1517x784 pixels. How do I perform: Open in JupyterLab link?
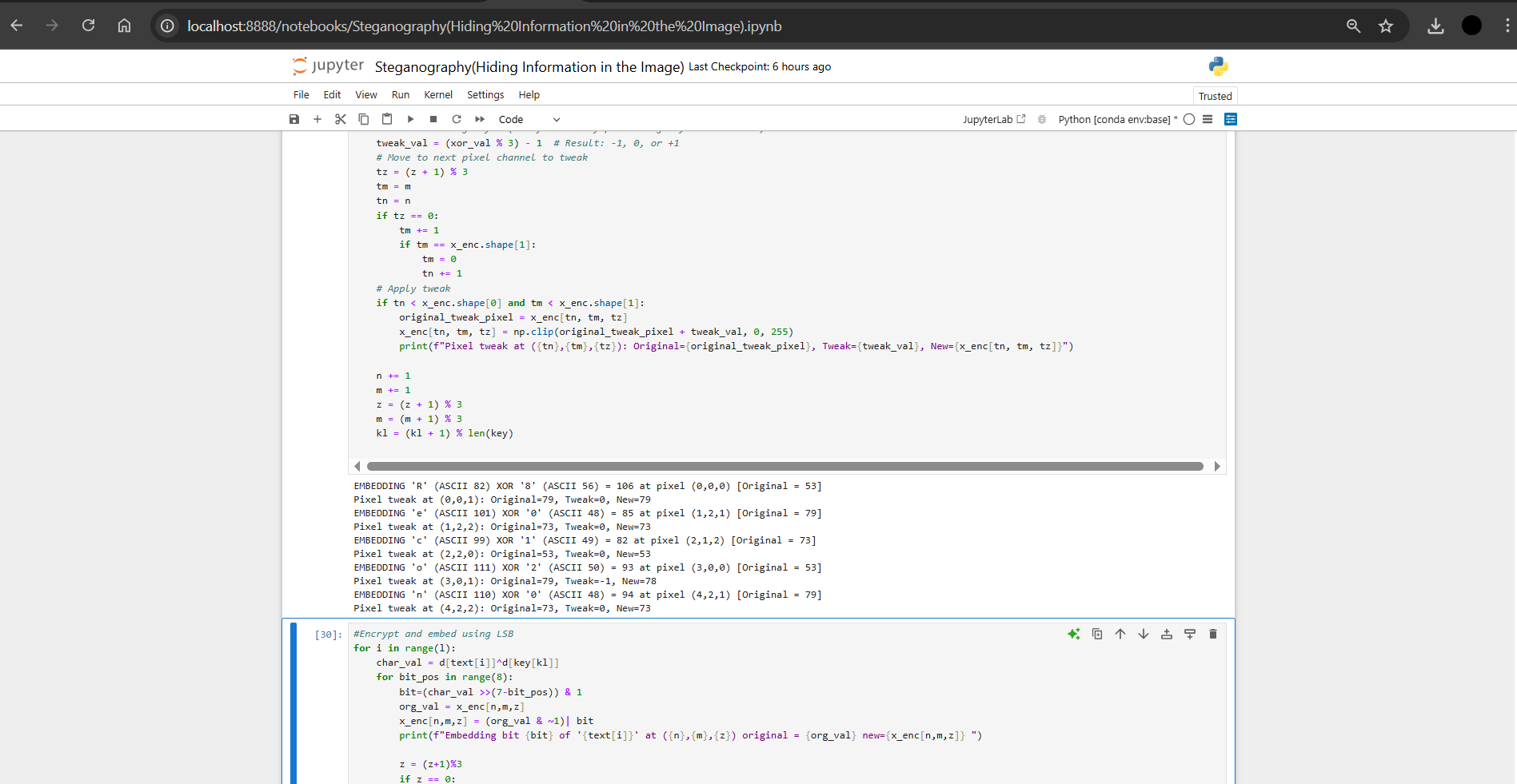coord(994,119)
